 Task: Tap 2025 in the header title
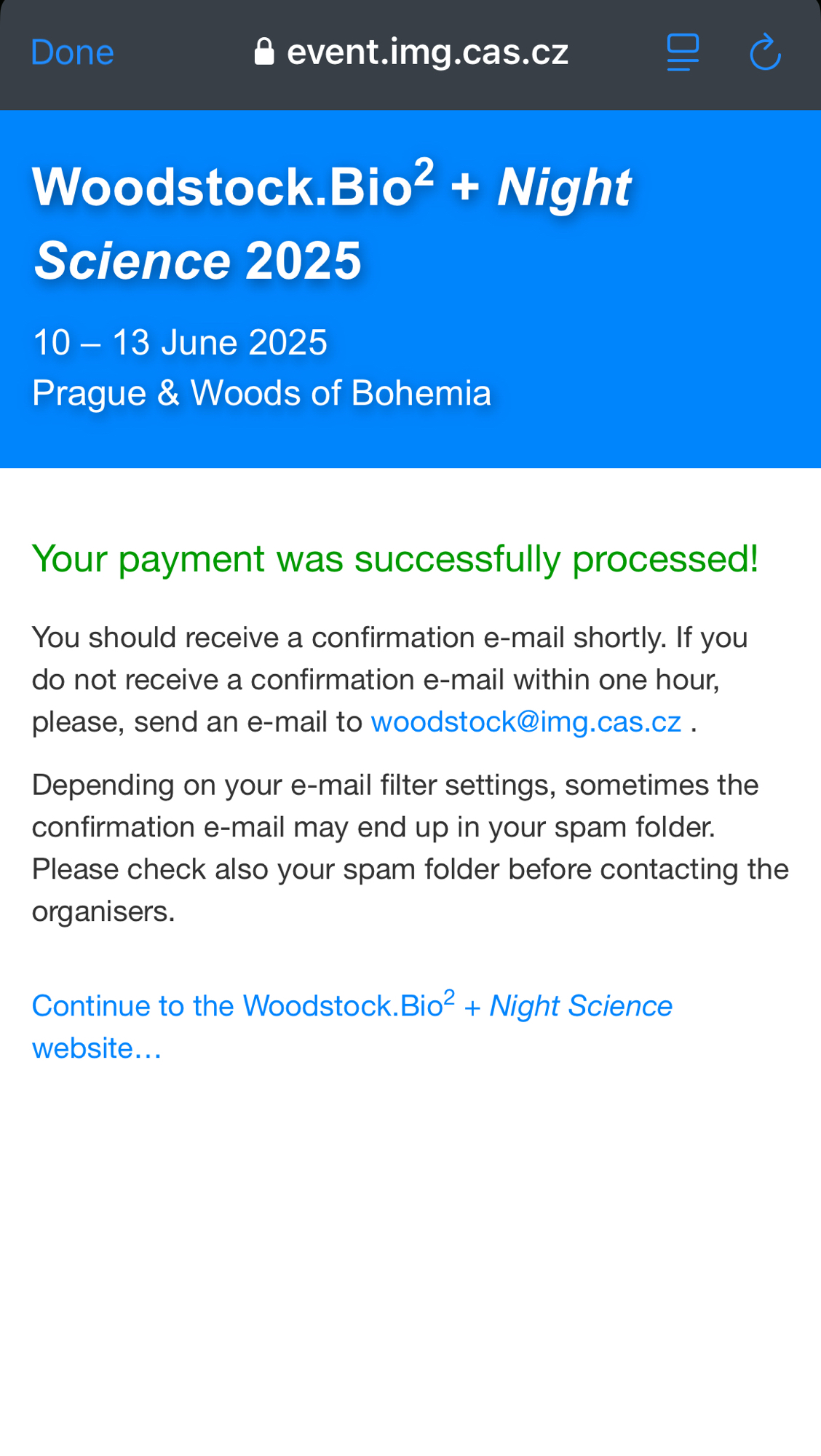(303, 261)
